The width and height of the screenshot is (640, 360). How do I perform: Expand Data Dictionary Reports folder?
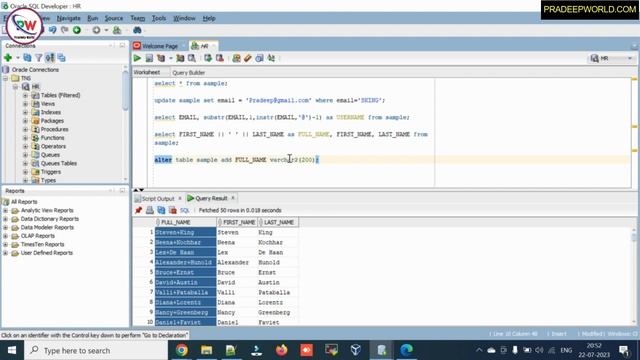(x=5, y=219)
